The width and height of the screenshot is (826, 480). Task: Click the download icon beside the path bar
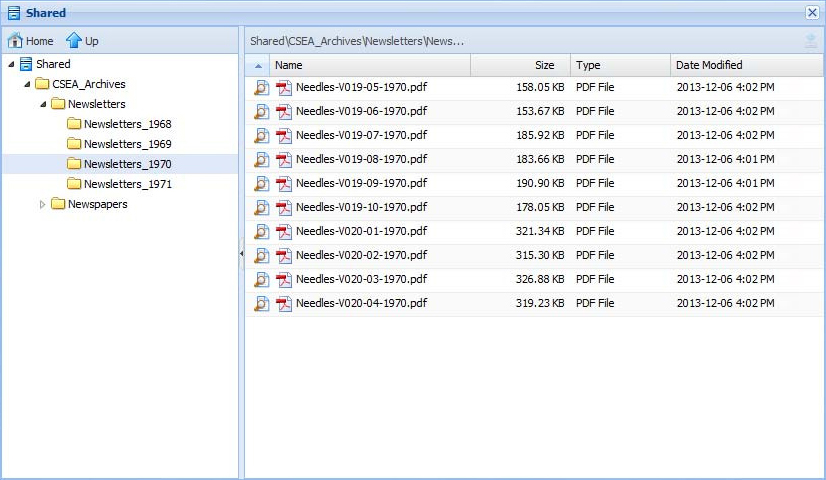pos(811,41)
